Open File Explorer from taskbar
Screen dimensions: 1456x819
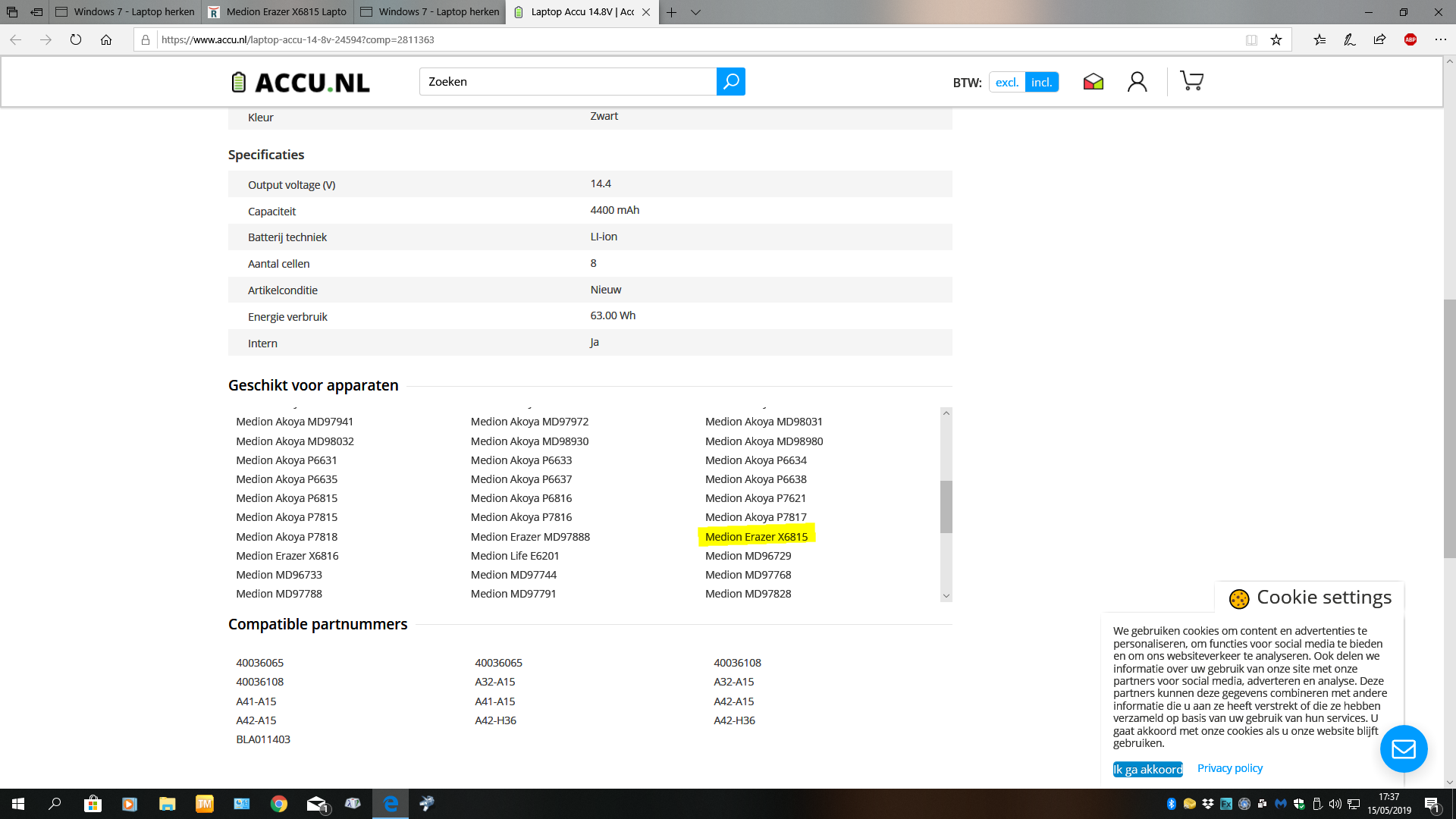167,804
